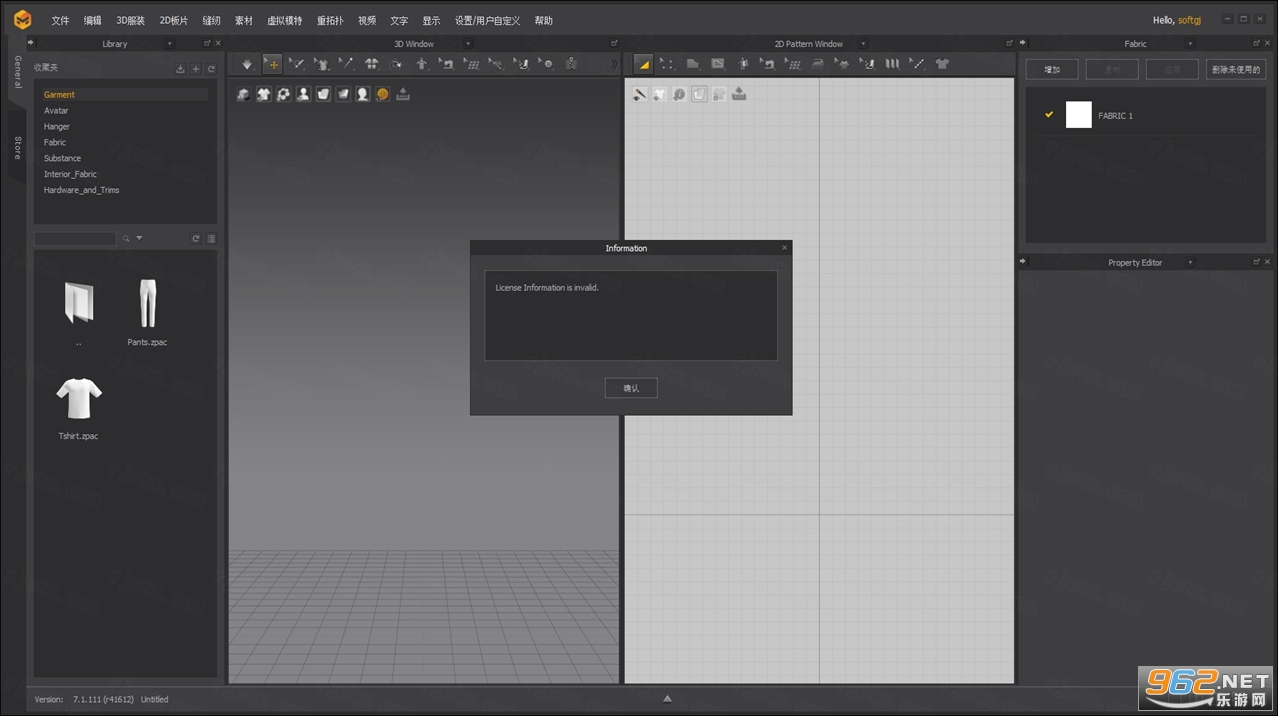
Task: Select the Garment folder in Library
Action: click(x=125, y=95)
